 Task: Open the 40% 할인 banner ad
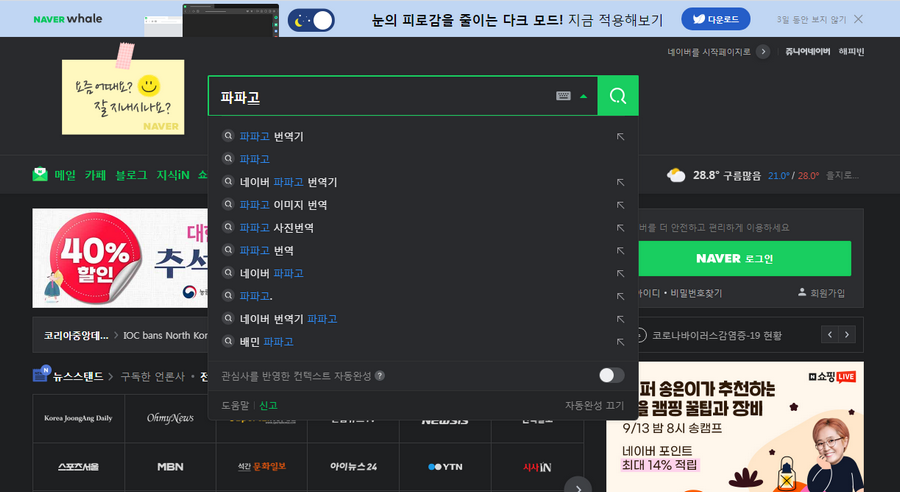point(121,258)
